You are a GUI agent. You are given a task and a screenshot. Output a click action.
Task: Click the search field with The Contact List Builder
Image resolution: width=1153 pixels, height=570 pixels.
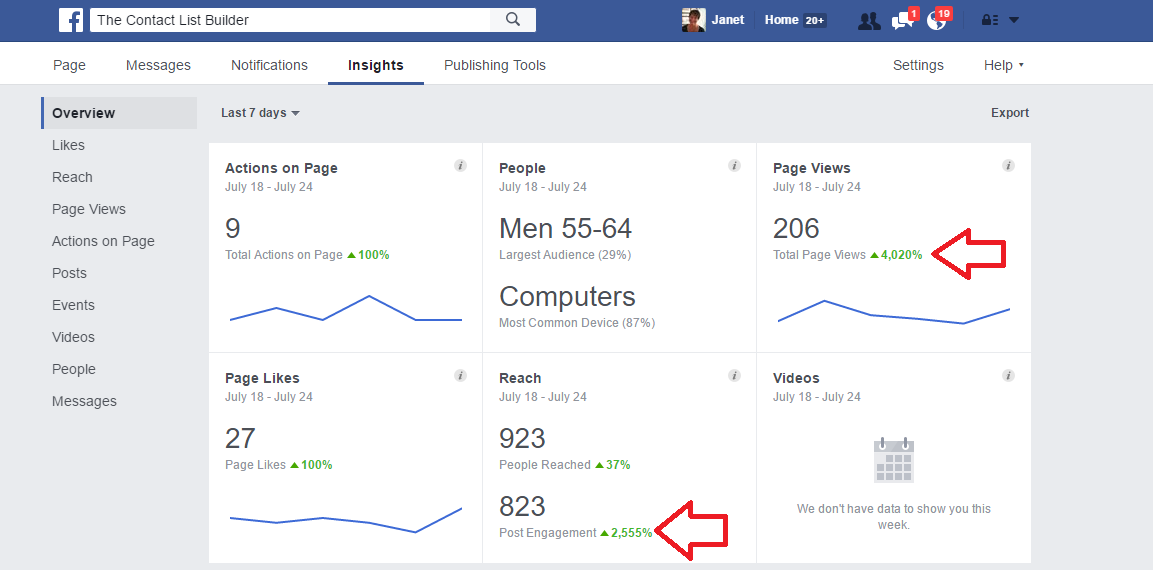point(290,20)
